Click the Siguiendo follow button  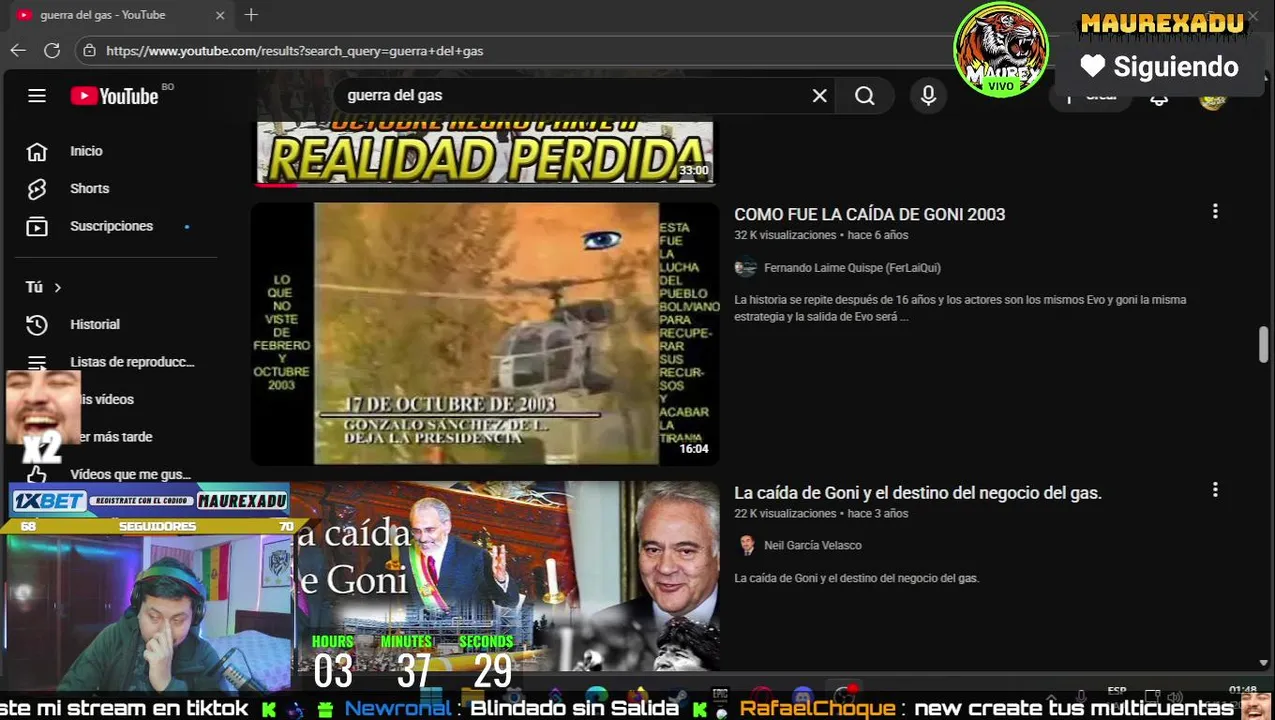[x=1160, y=67]
